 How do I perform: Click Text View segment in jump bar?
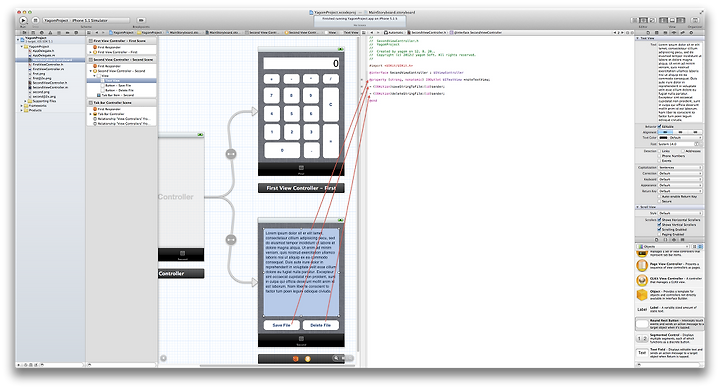350,33
